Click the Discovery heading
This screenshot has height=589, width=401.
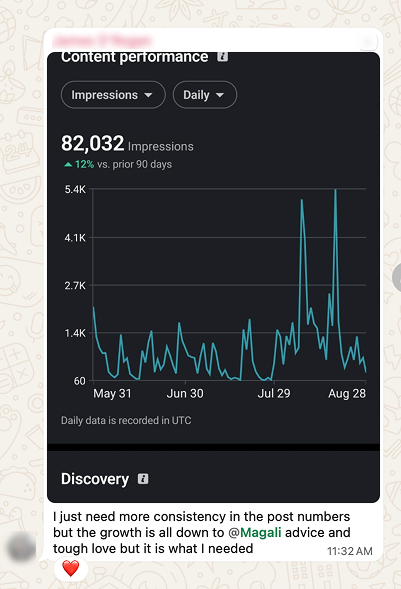[x=95, y=479]
